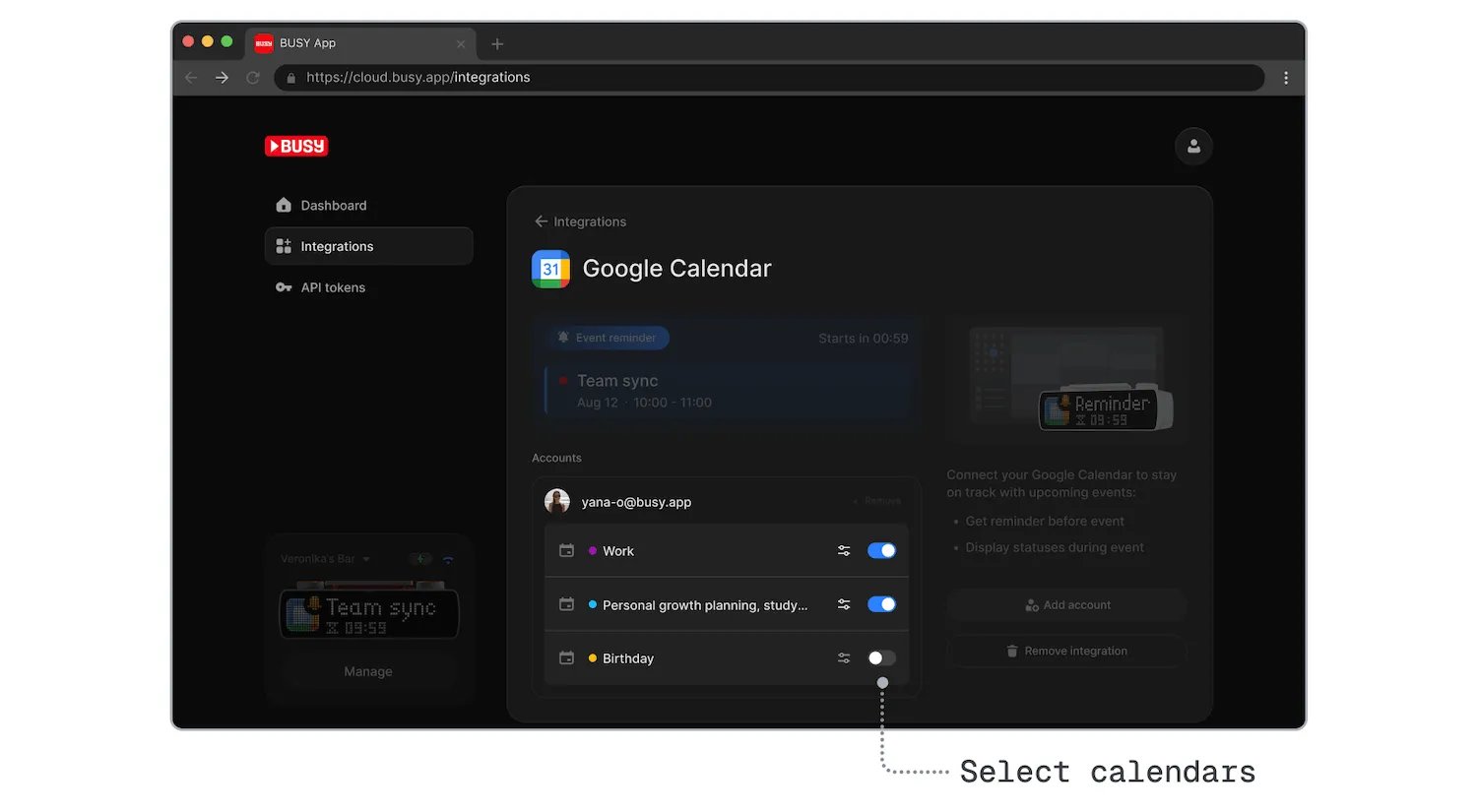1477x812 pixels.
Task: Click the yana-o@busy.app account avatar
Action: pyautogui.click(x=557, y=501)
